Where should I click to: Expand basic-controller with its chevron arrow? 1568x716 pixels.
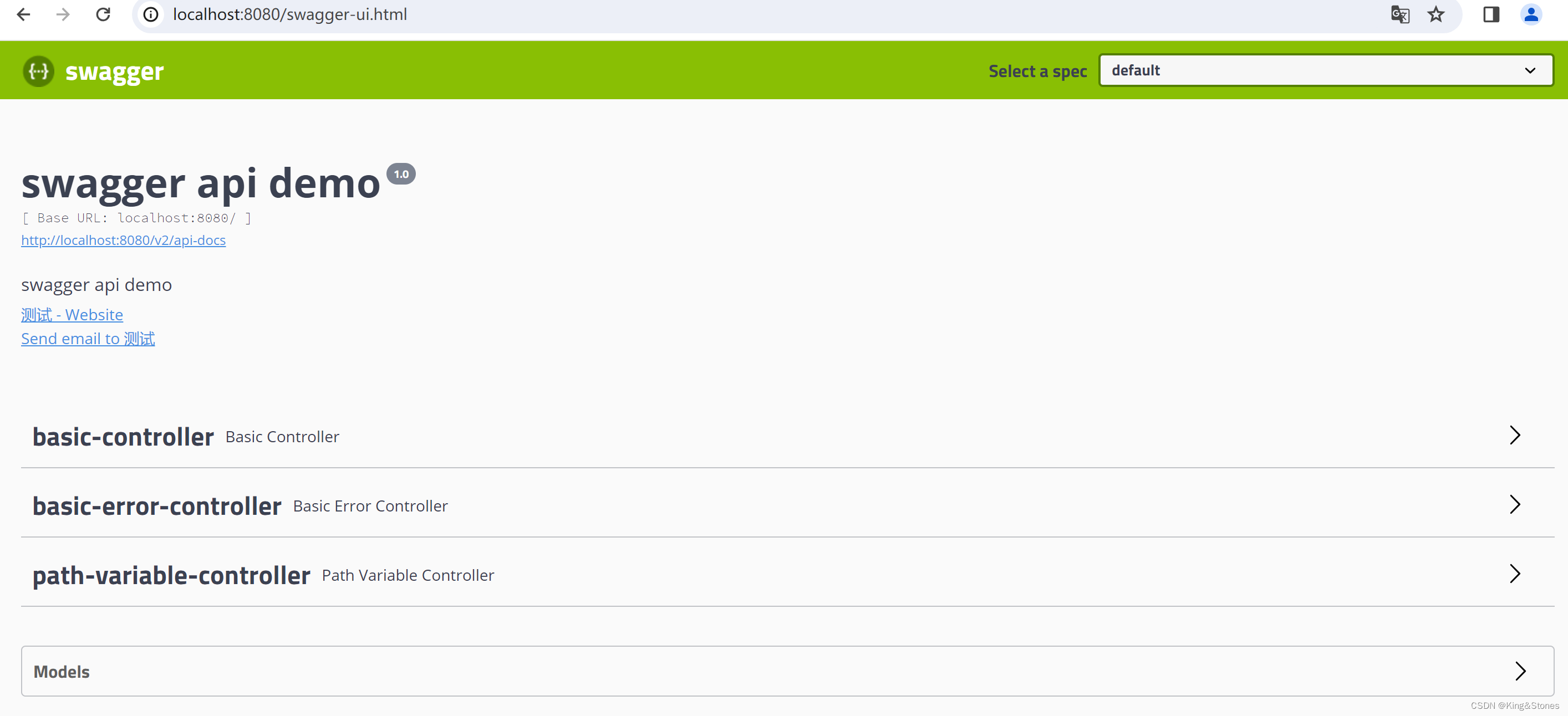point(1515,435)
